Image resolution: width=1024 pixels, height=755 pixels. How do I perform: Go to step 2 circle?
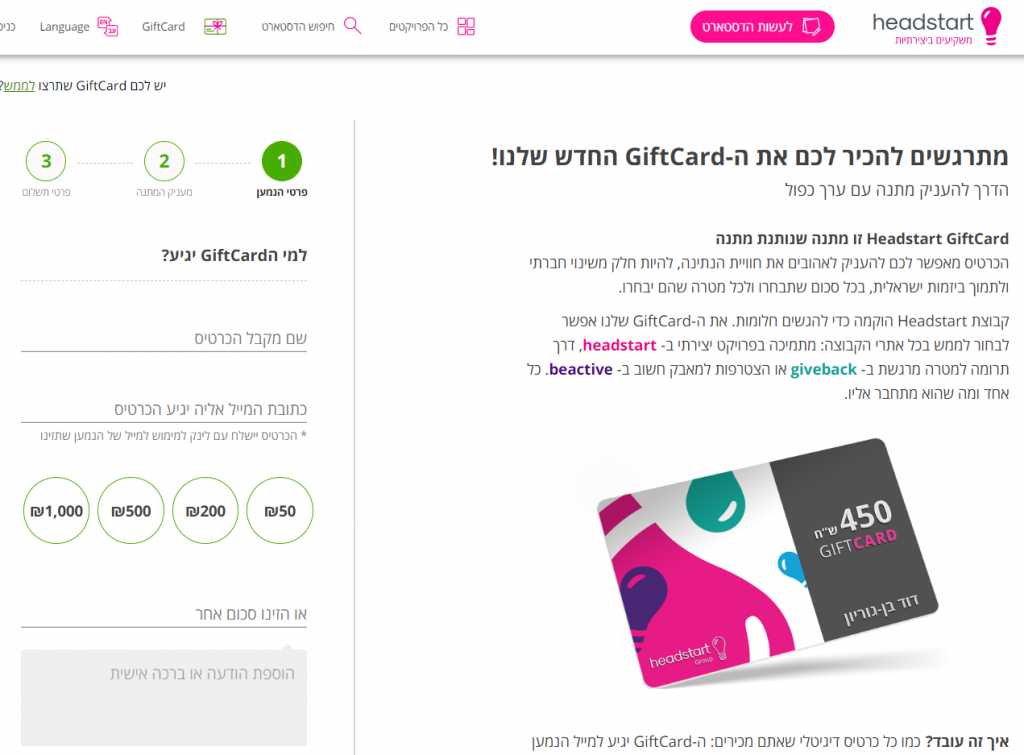coord(164,161)
